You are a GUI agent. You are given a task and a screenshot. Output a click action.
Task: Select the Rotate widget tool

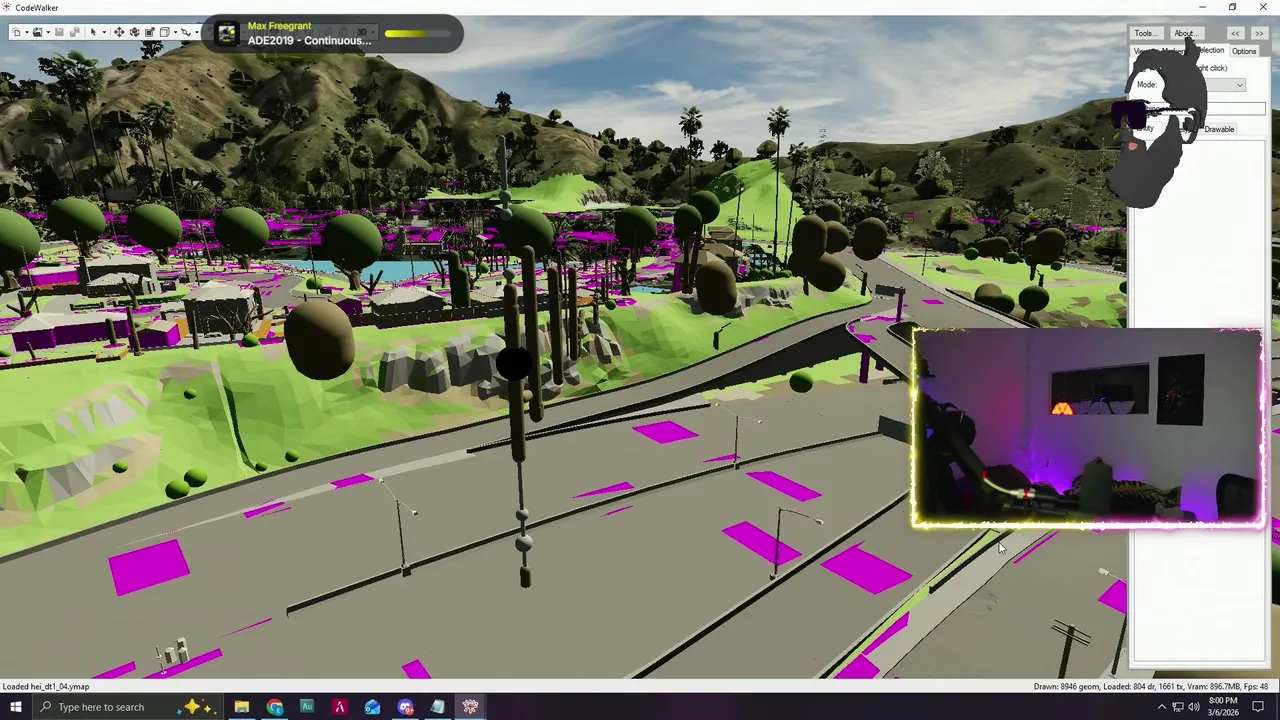point(135,32)
